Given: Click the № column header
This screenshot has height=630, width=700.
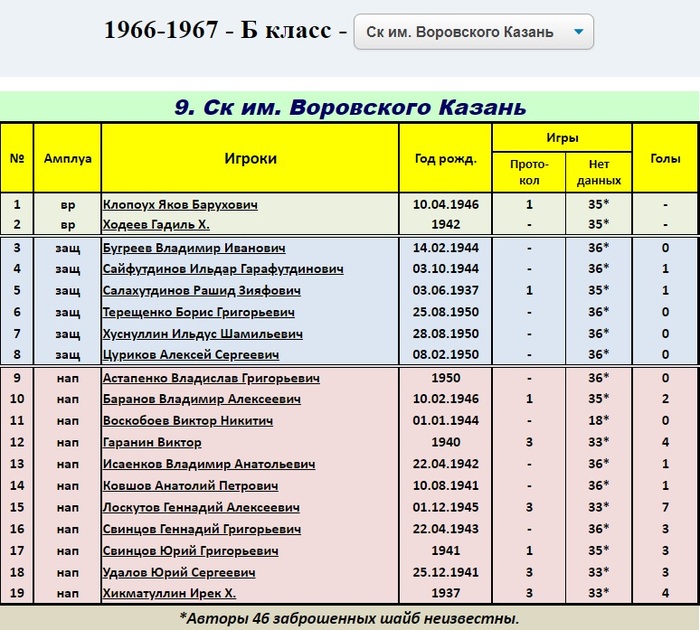Looking at the screenshot, I should tap(17, 158).
